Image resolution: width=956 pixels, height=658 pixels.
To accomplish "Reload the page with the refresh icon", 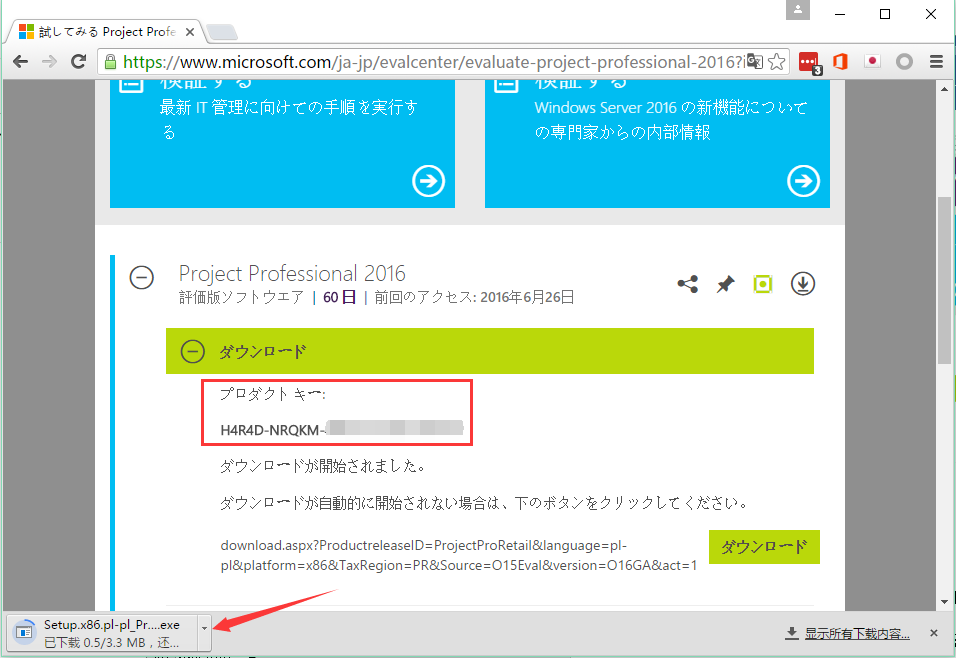I will 78,61.
